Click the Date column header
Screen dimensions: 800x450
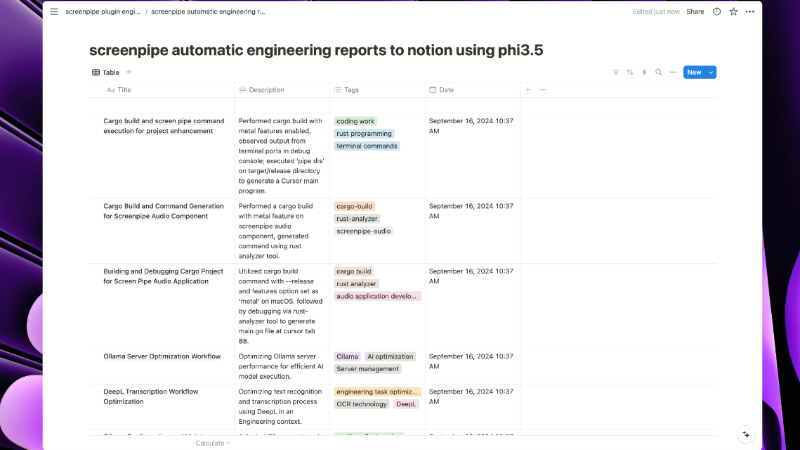[x=473, y=90]
